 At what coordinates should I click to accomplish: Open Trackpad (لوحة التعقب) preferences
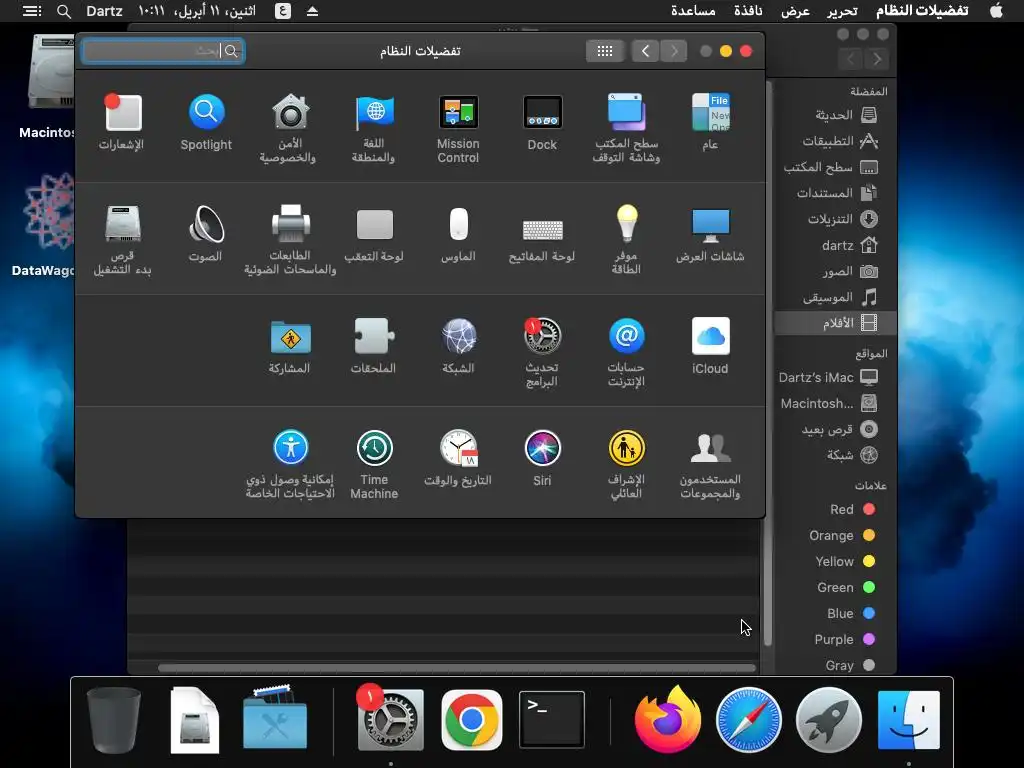pos(374,234)
